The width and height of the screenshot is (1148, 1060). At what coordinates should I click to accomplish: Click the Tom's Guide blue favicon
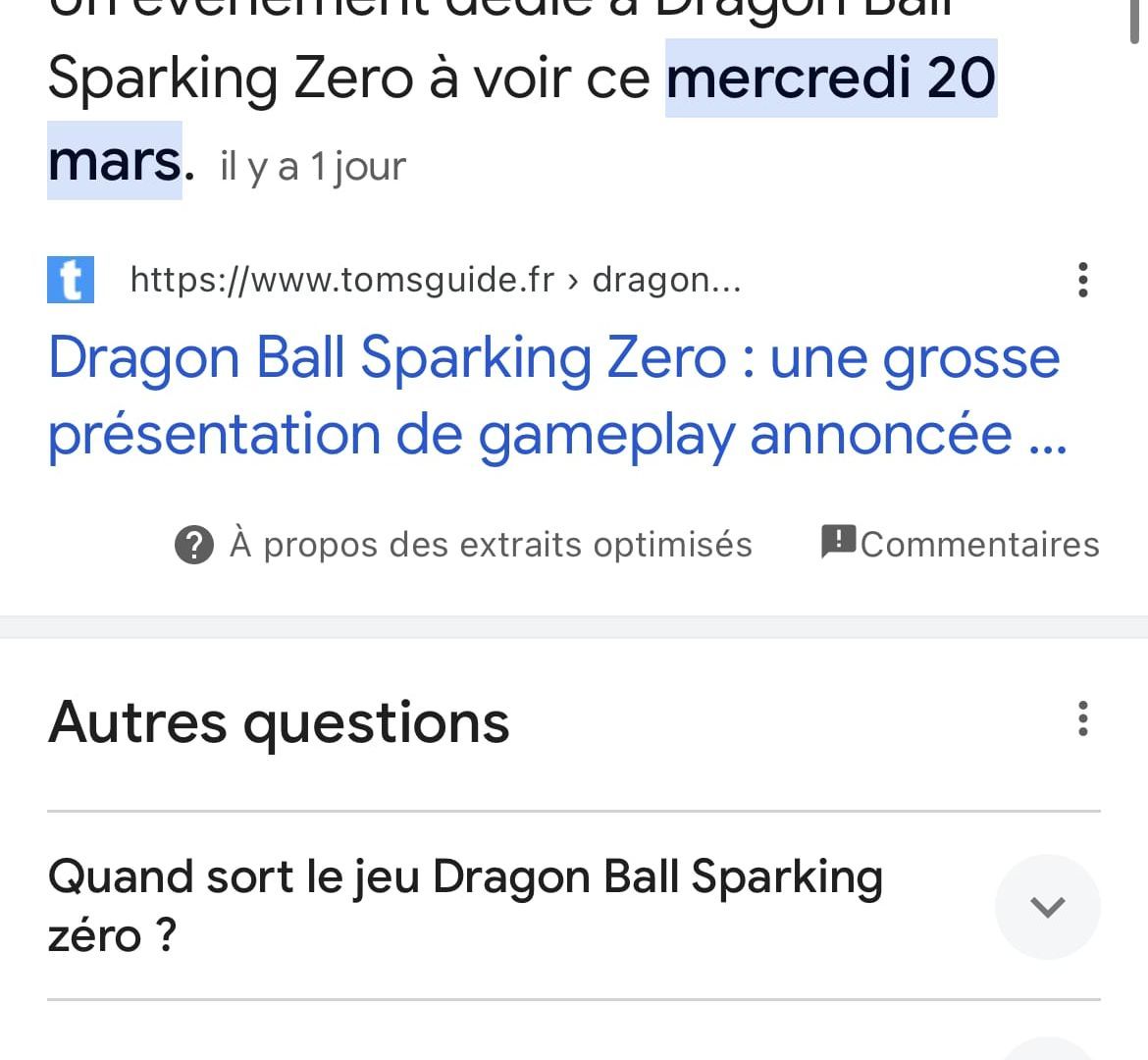[x=71, y=280]
